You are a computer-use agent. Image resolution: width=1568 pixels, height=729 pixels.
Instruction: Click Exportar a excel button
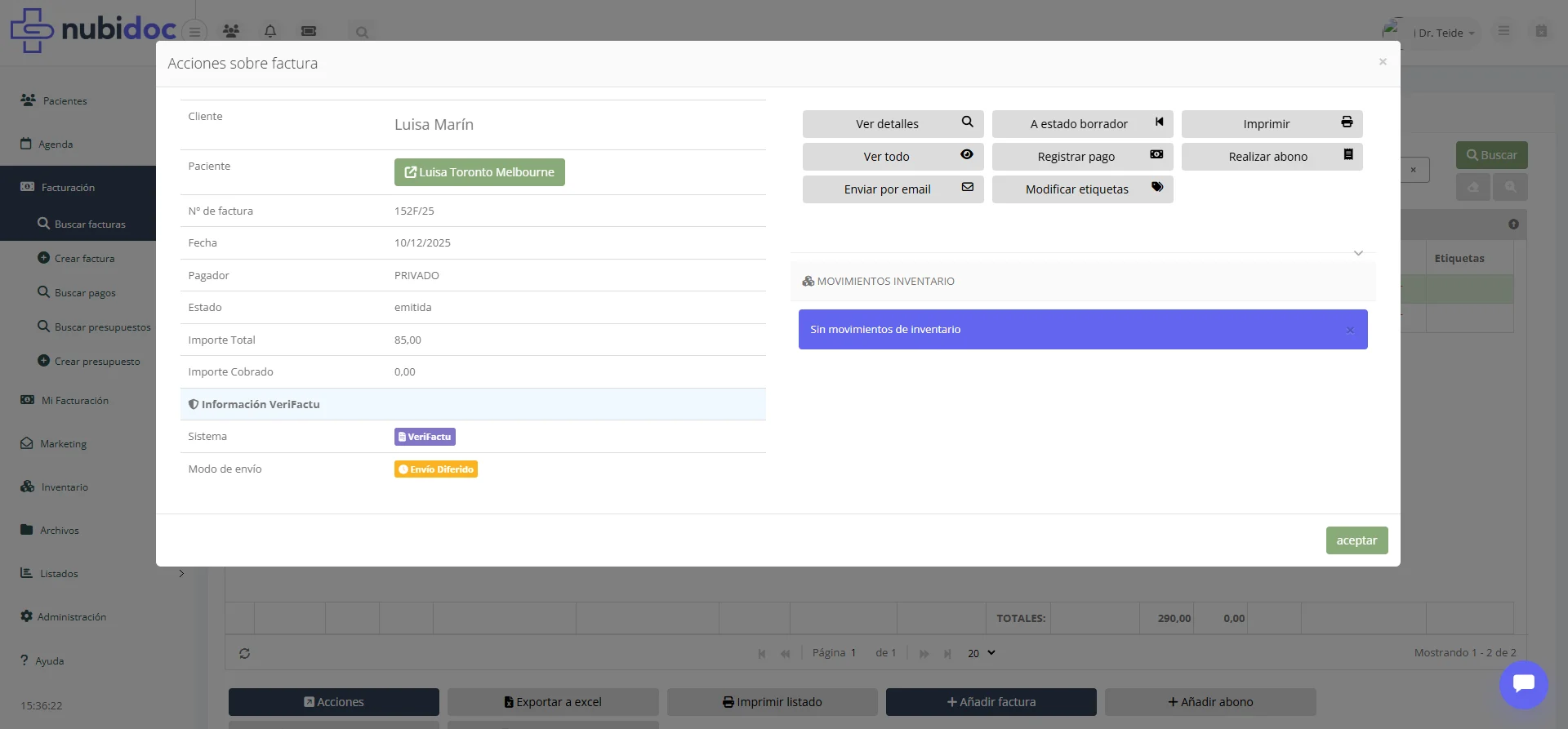[553, 702]
